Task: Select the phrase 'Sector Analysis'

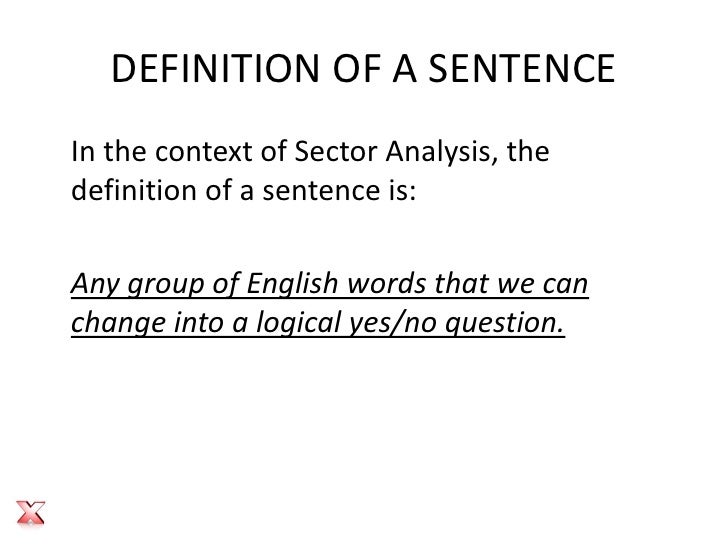Action: coord(392,152)
